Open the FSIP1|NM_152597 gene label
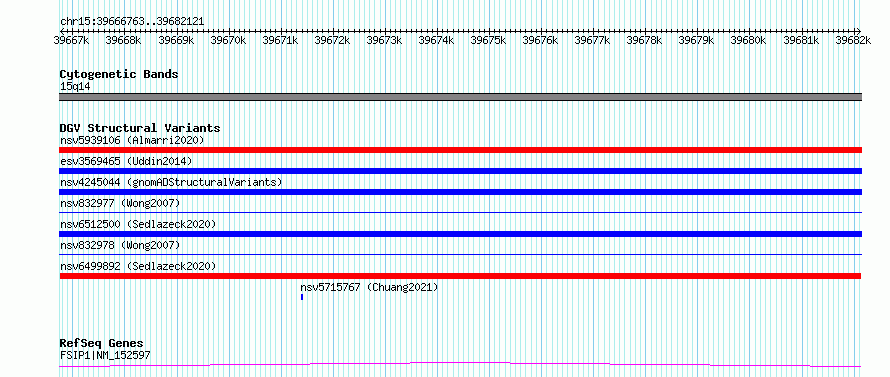The image size is (890, 377). click(x=105, y=355)
